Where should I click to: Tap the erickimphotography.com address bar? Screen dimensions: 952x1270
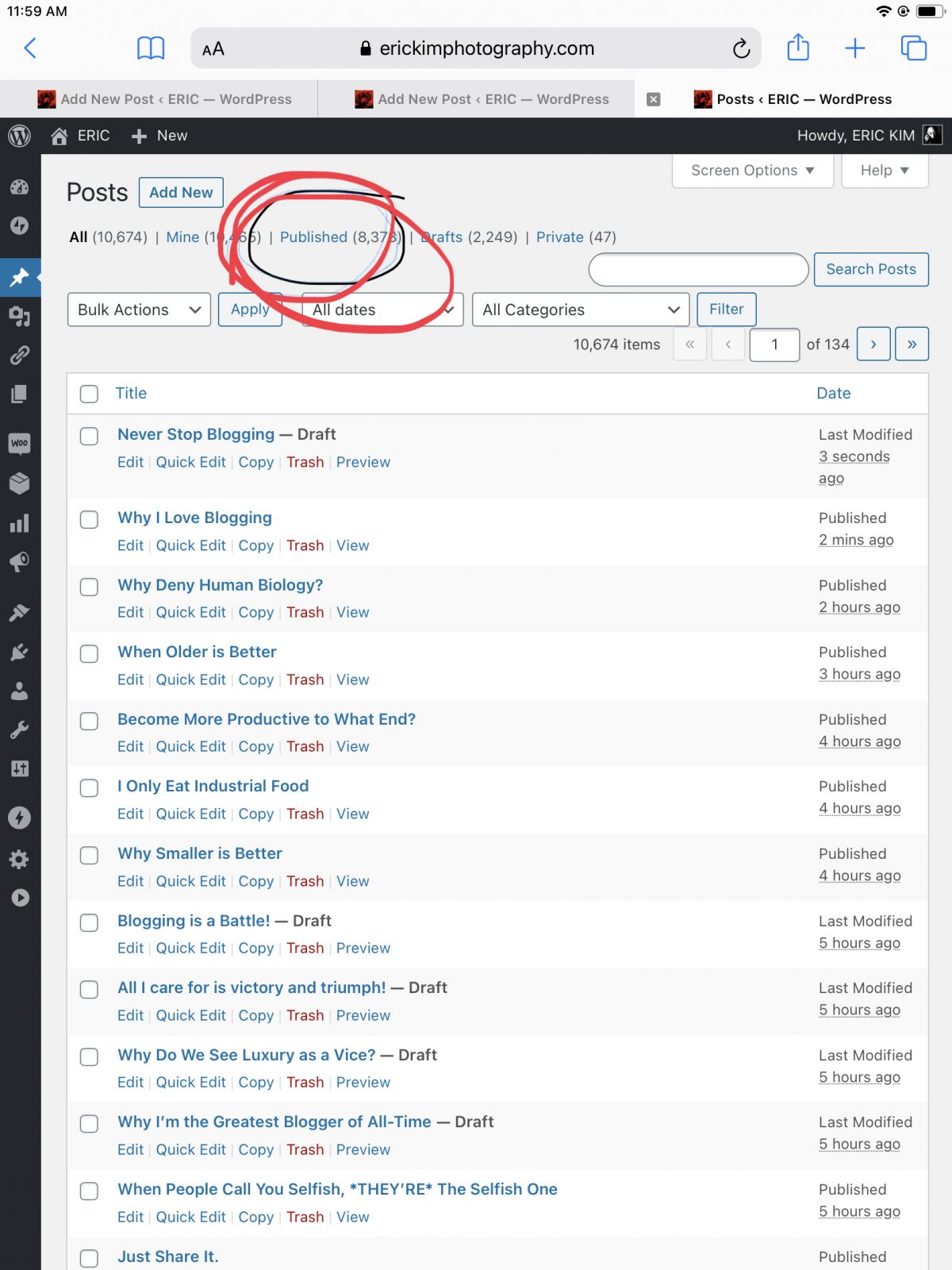(476, 48)
